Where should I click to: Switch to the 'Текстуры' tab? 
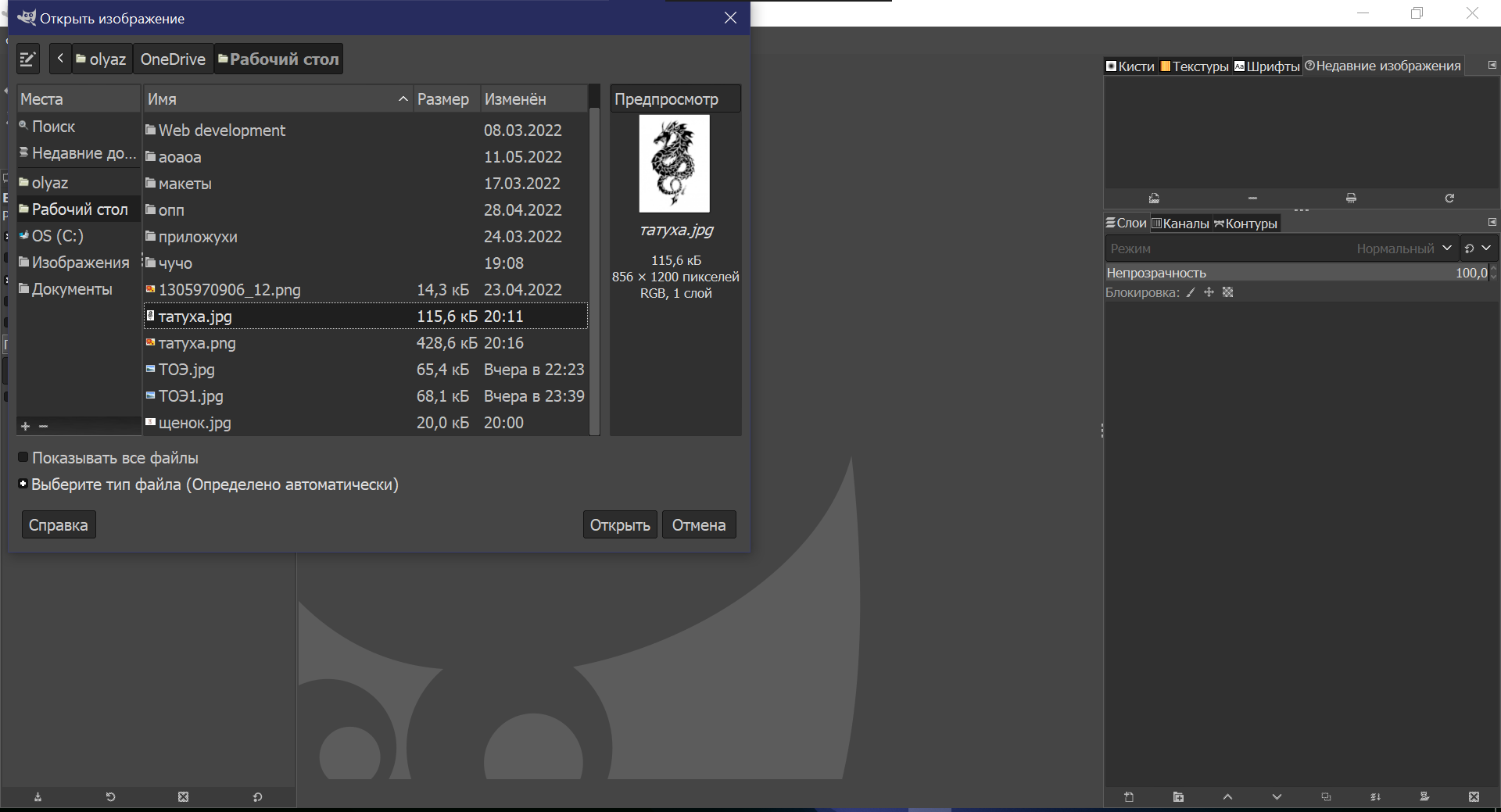[1195, 66]
